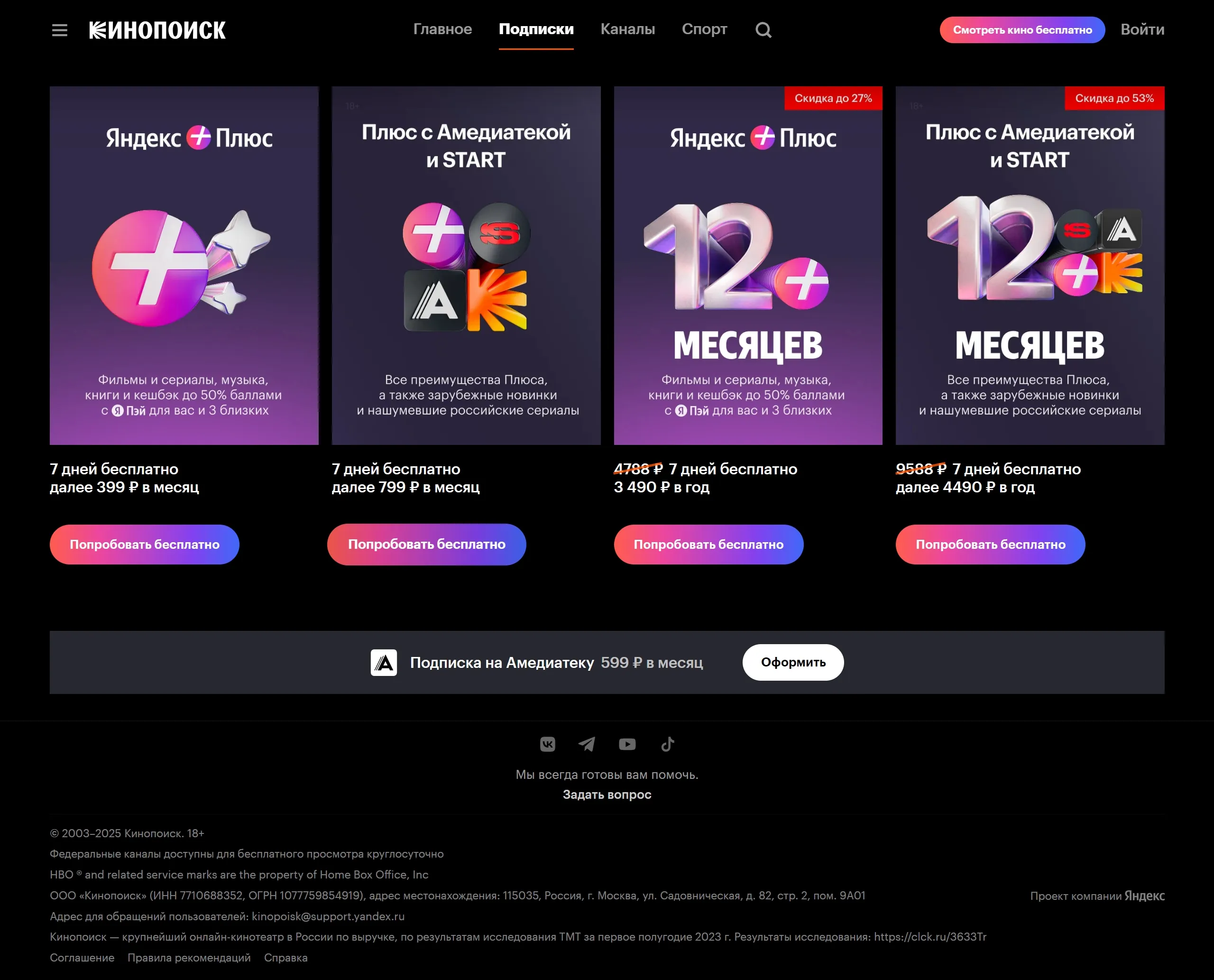Open the Telegram icon in footer
Screen dimensions: 1214x980
(587, 744)
